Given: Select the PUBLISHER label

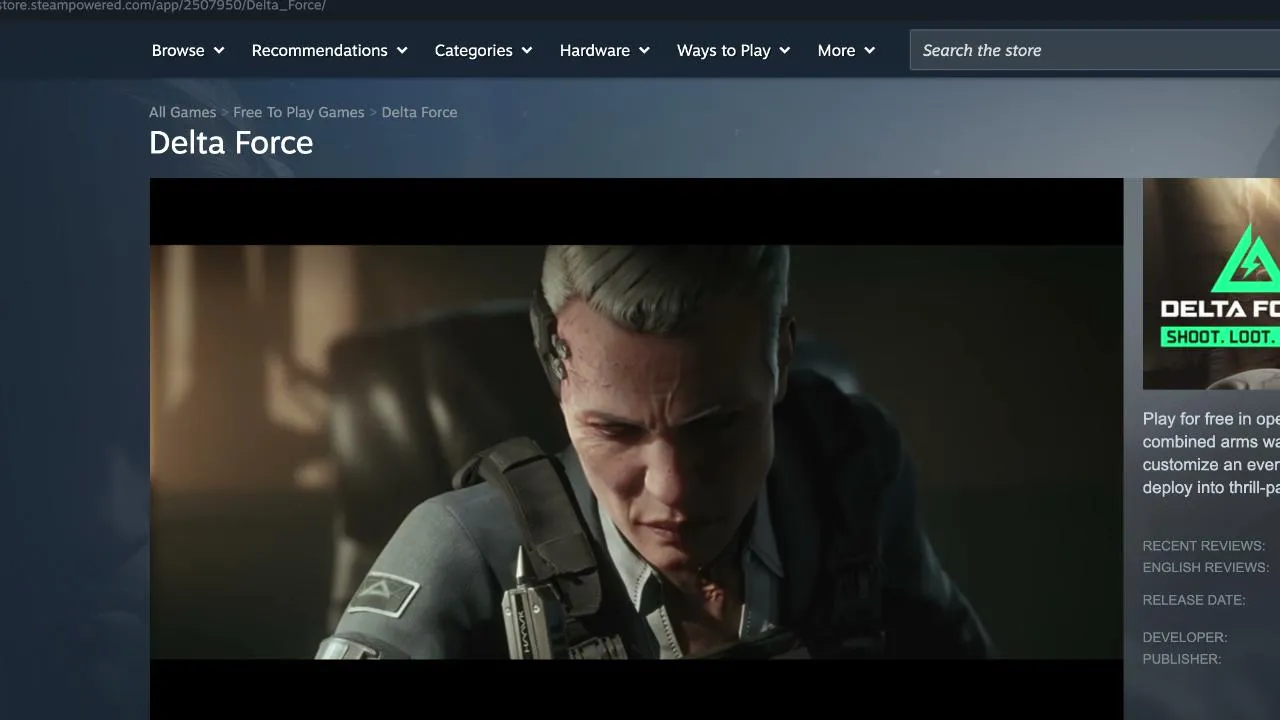Looking at the screenshot, I should (1182, 659).
